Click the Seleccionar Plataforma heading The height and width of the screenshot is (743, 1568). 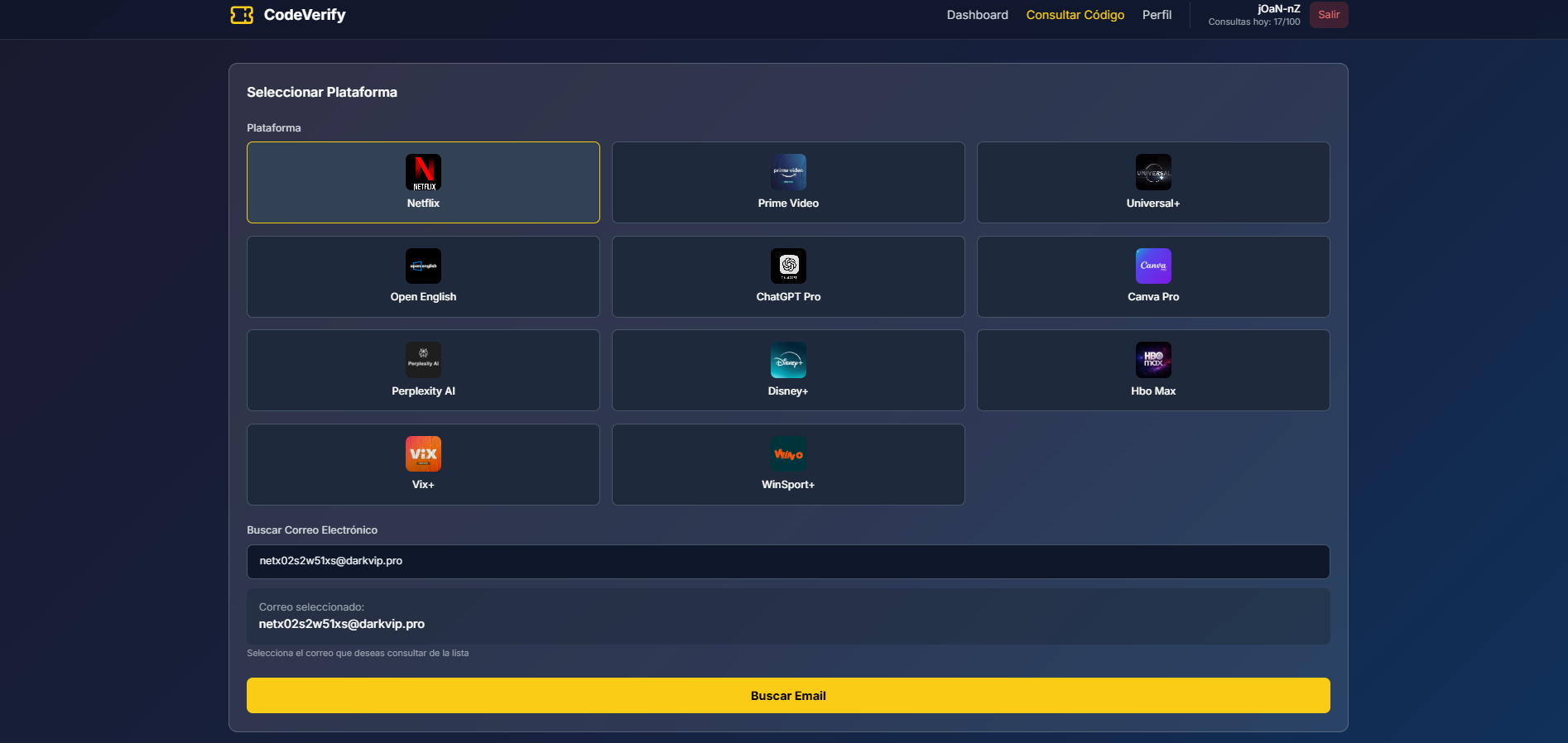click(x=322, y=93)
